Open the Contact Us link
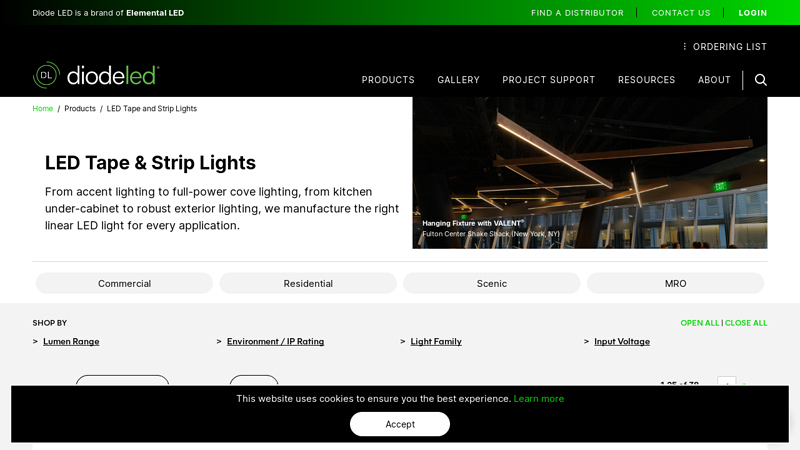Viewport: 800px width, 450px height. [681, 13]
